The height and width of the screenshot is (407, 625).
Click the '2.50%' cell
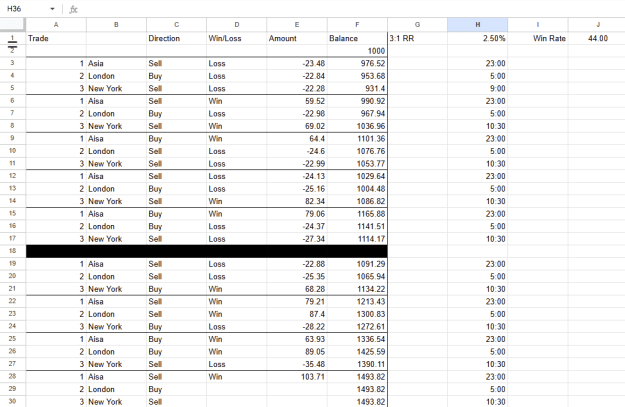(478, 38)
